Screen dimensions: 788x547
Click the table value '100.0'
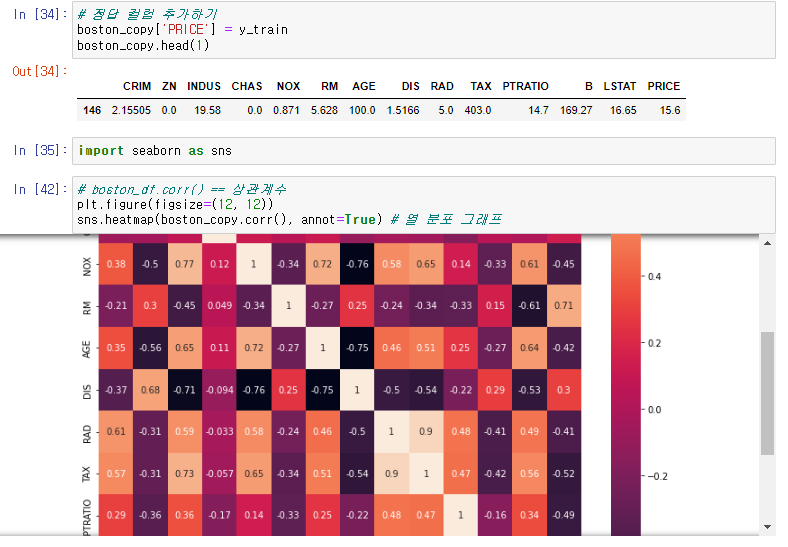(x=362, y=111)
